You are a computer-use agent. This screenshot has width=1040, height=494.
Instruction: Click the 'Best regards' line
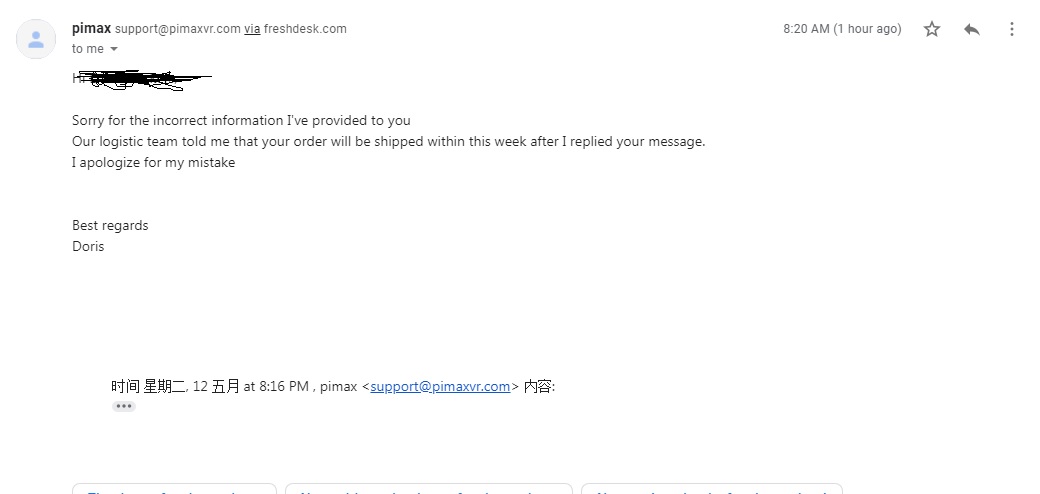[x=110, y=225]
